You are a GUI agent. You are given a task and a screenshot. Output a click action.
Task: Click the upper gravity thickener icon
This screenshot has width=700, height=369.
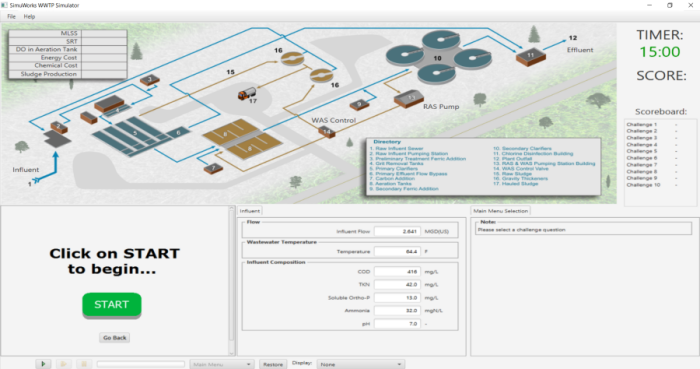tap(292, 58)
